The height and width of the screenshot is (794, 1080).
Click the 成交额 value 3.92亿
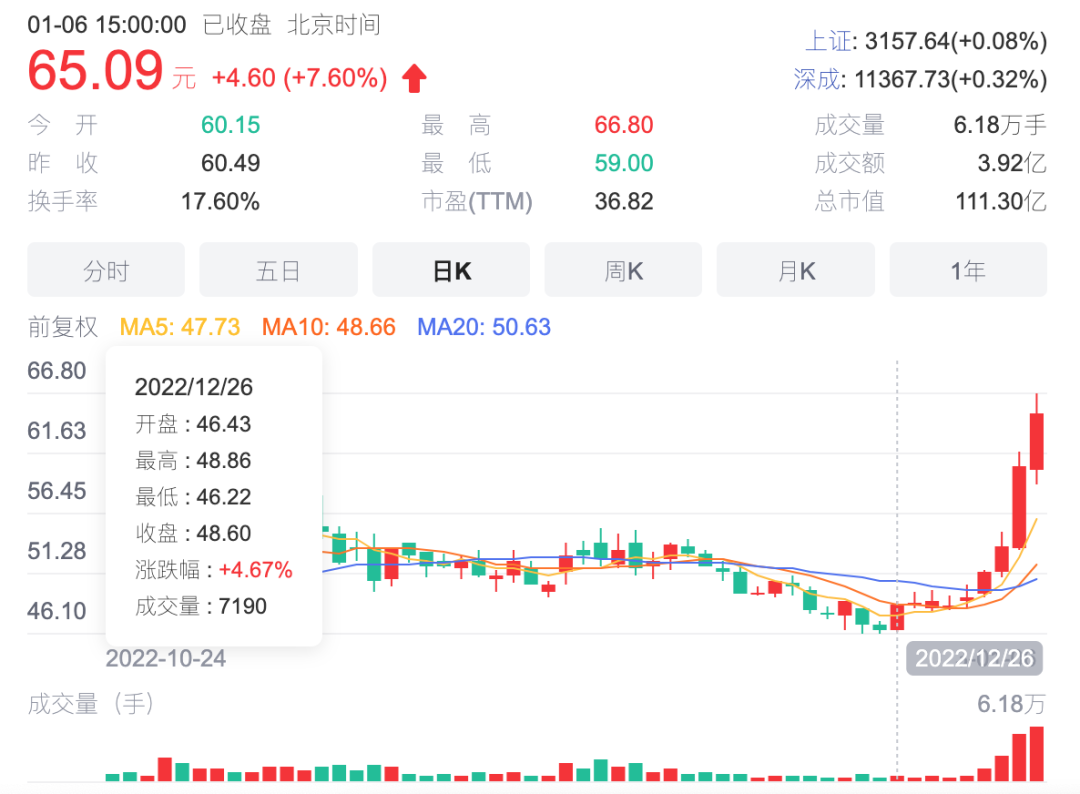point(1012,163)
